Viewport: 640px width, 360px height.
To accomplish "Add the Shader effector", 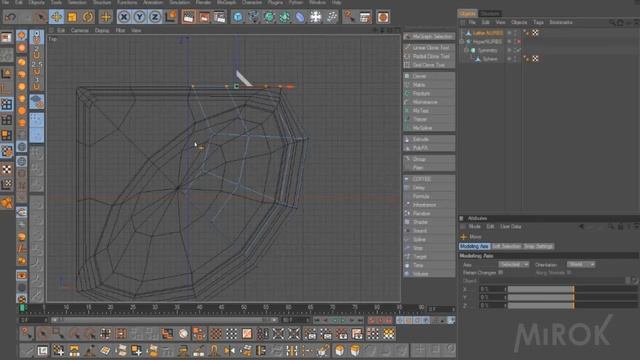I will pyautogui.click(x=429, y=222).
